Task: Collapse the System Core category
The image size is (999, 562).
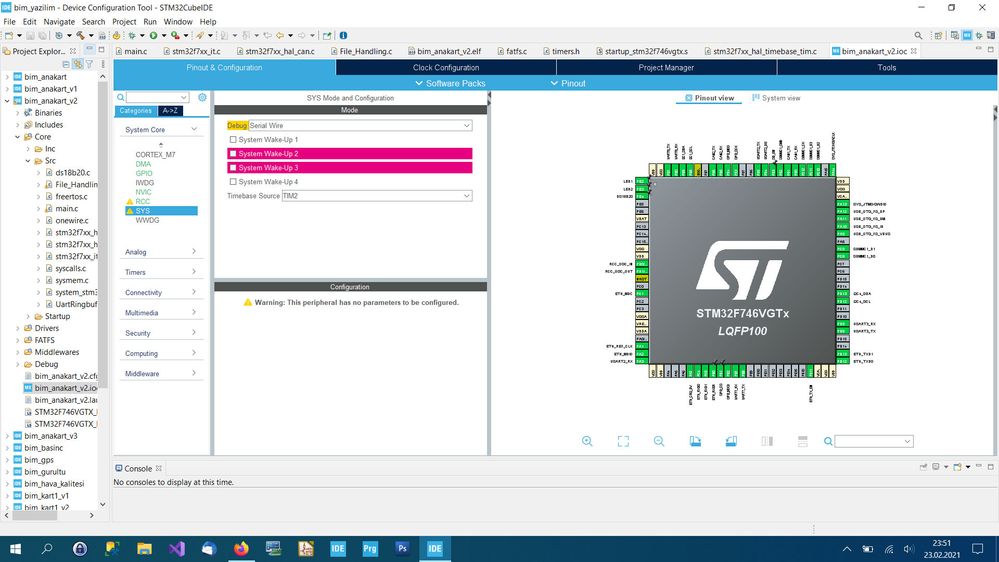Action: point(161,129)
